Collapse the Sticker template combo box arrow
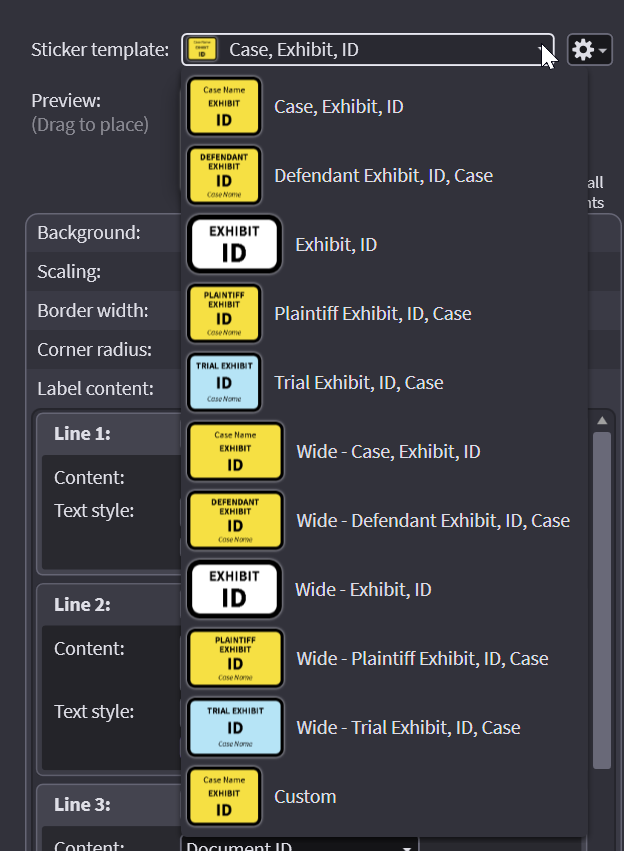 [x=541, y=49]
